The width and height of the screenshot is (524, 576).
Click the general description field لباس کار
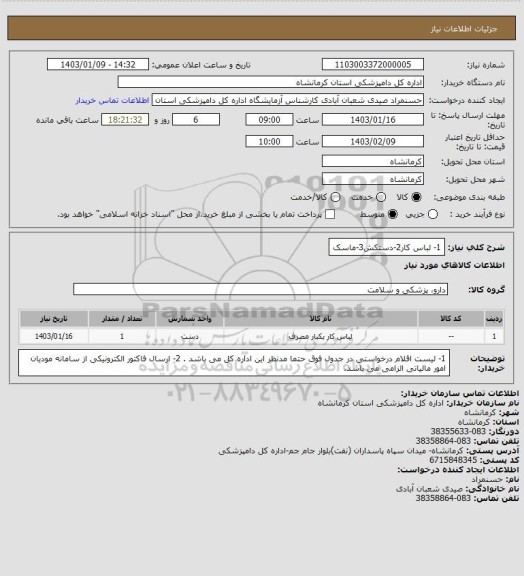(387, 247)
